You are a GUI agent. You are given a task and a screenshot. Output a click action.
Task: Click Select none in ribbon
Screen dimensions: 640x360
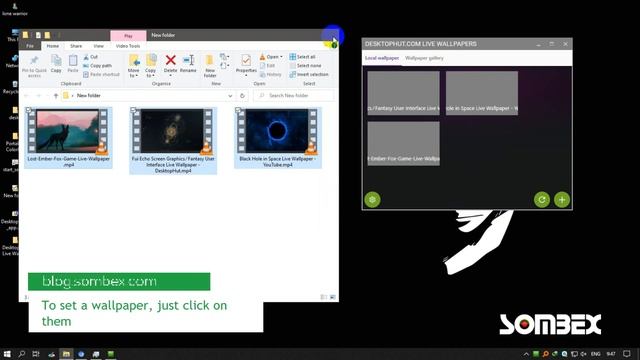[x=305, y=66]
